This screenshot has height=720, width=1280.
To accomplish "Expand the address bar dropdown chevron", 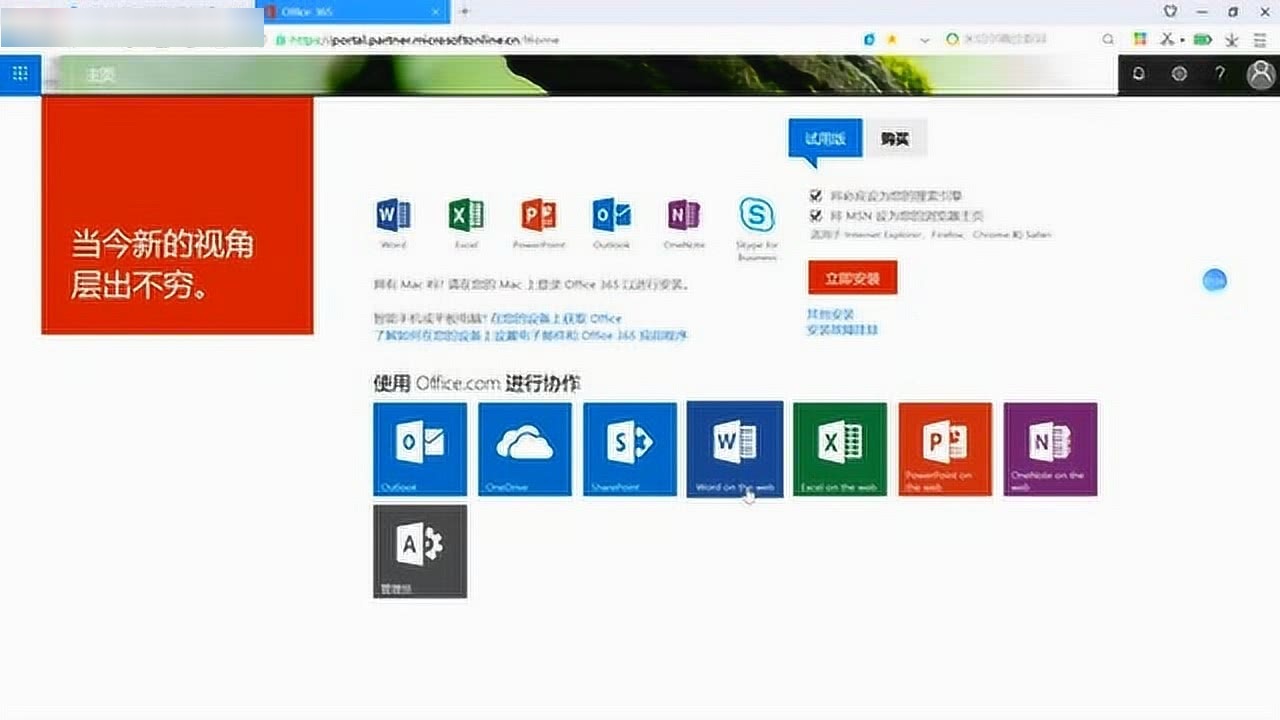I will pyautogui.click(x=925, y=40).
